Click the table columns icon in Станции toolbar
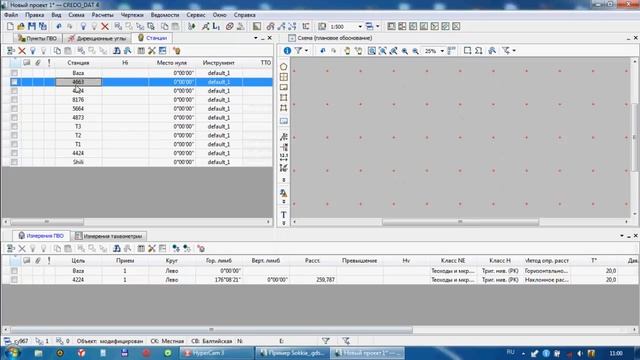 141,51
